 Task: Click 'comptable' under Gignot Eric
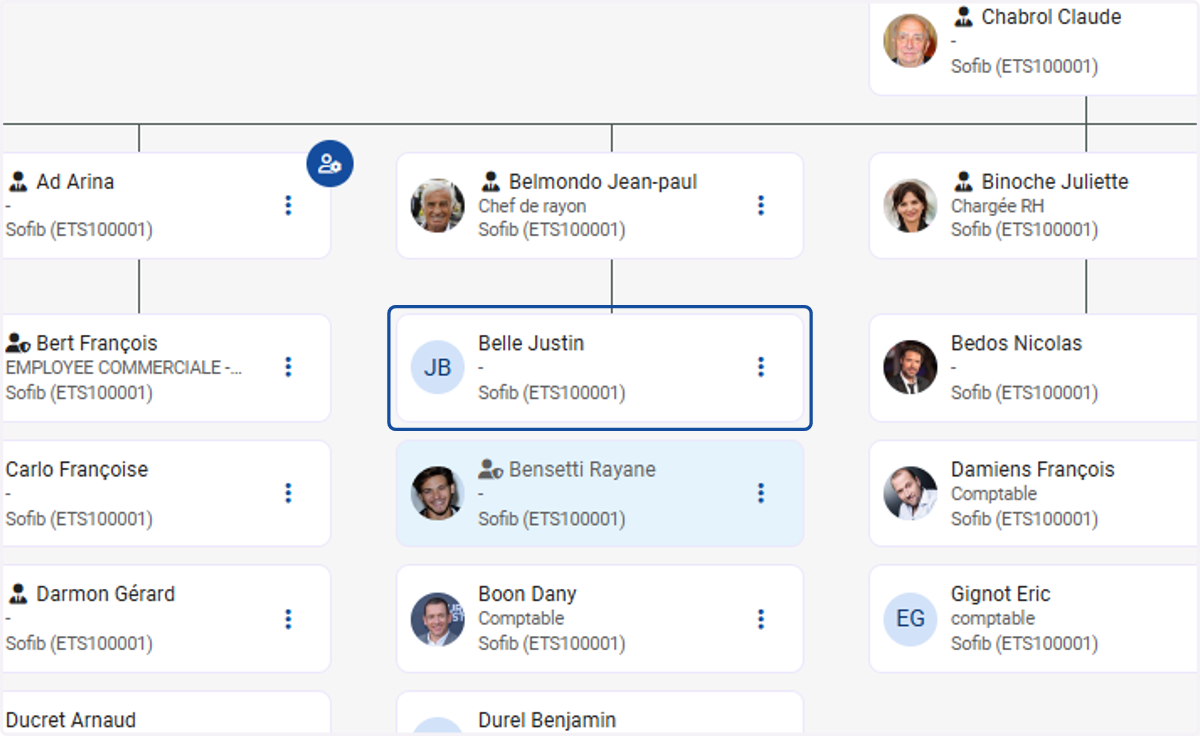[993, 619]
